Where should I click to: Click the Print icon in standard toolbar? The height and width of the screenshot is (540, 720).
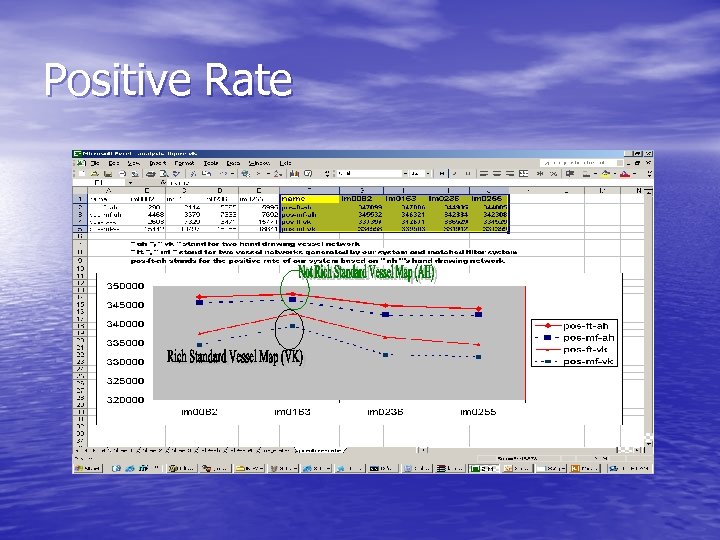(x=150, y=174)
